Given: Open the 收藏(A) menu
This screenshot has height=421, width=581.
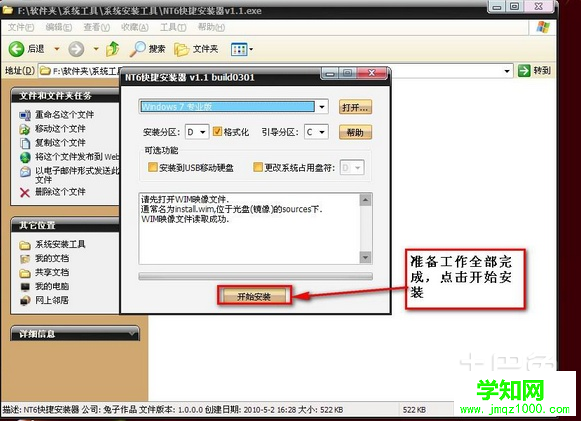Looking at the screenshot, I should coord(135,27).
